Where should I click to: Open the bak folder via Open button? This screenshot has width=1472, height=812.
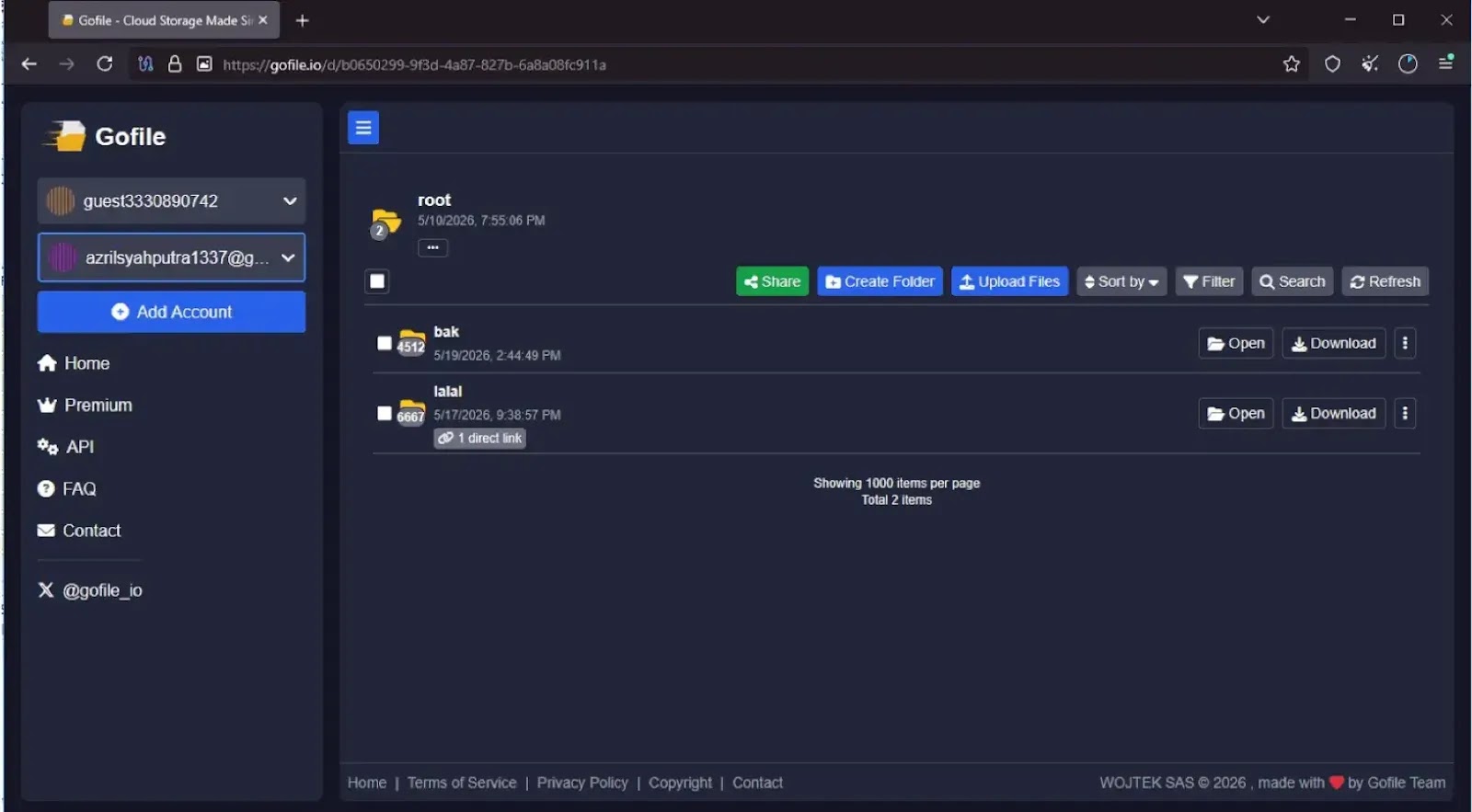[1236, 343]
